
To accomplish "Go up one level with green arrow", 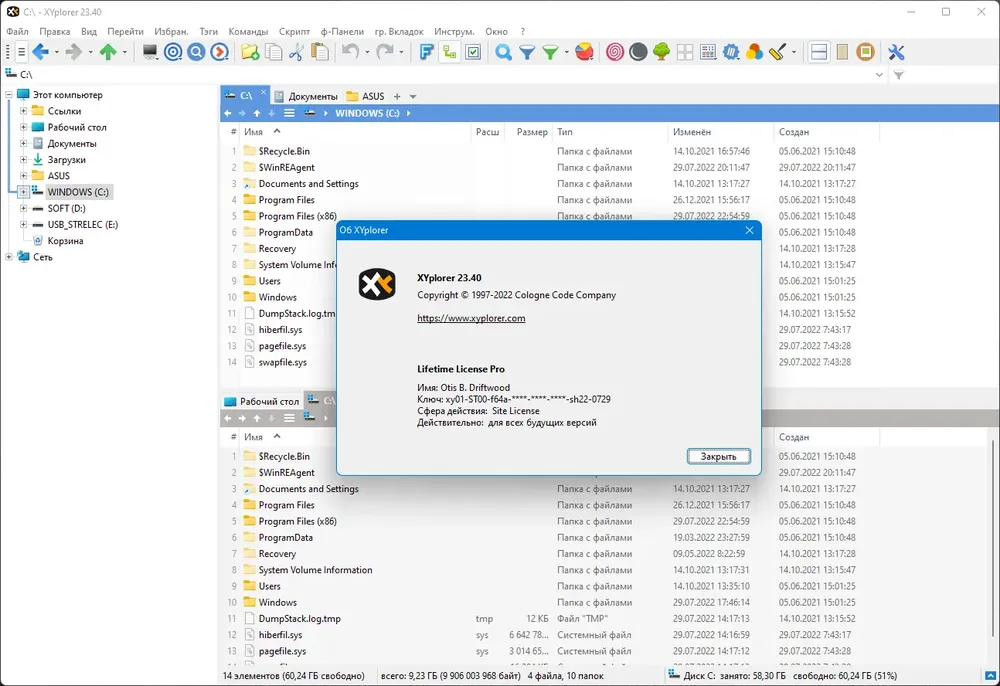I will 108,52.
